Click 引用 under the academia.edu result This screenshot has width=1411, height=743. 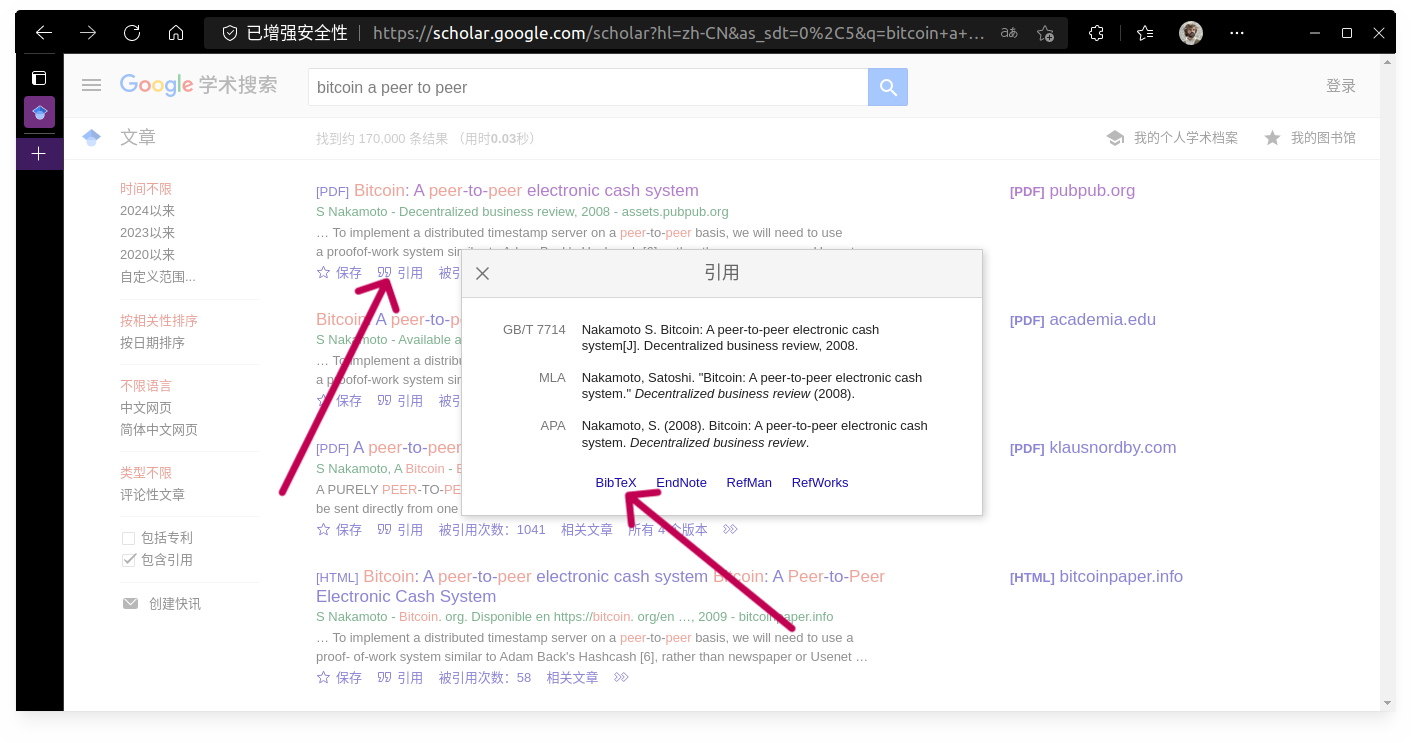click(x=400, y=401)
